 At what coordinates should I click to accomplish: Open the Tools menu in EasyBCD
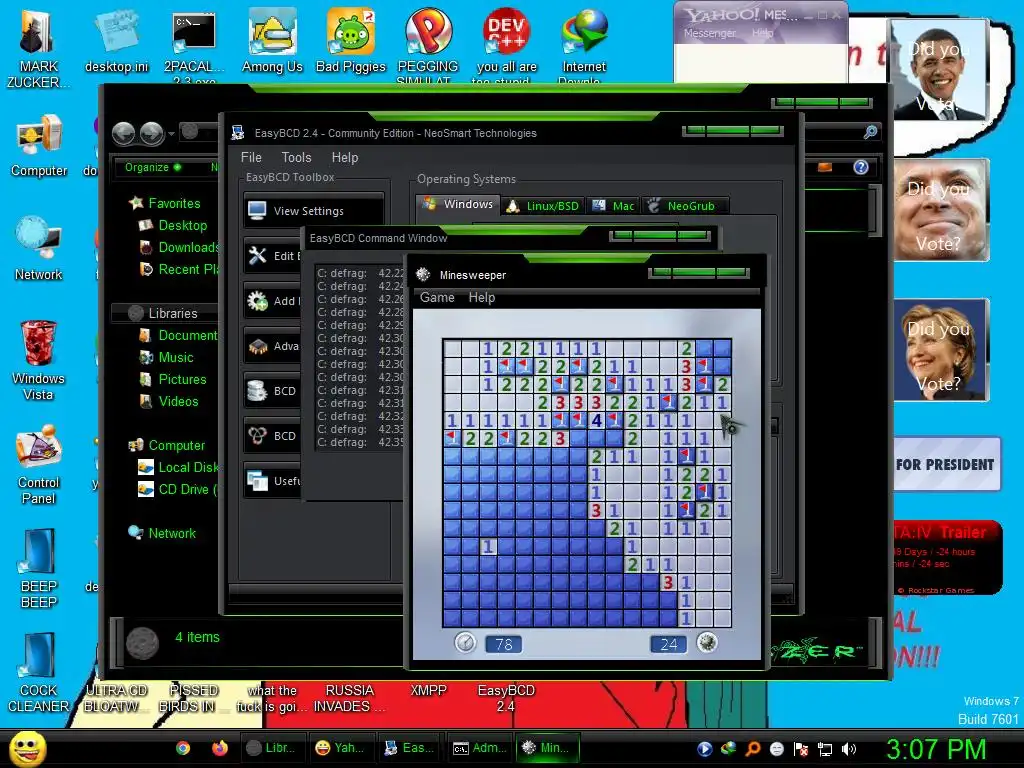pos(296,157)
